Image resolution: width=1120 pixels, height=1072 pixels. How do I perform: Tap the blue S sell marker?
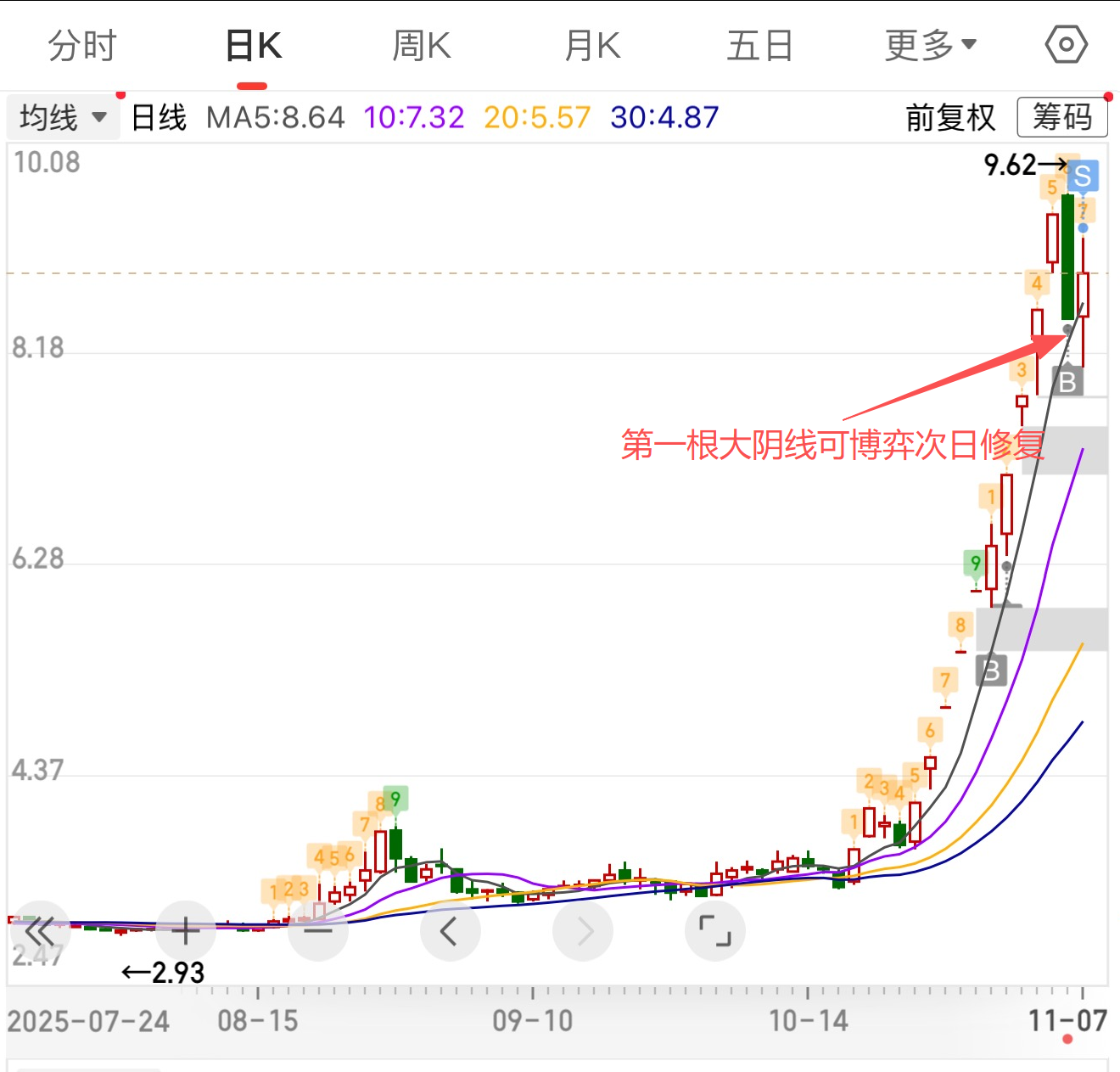click(1083, 177)
